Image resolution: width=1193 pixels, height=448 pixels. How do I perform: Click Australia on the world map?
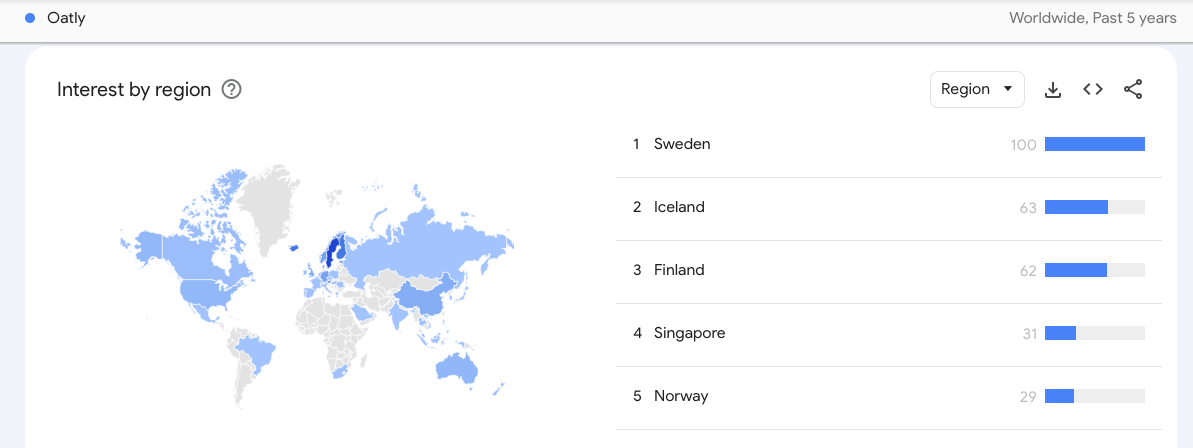(458, 369)
